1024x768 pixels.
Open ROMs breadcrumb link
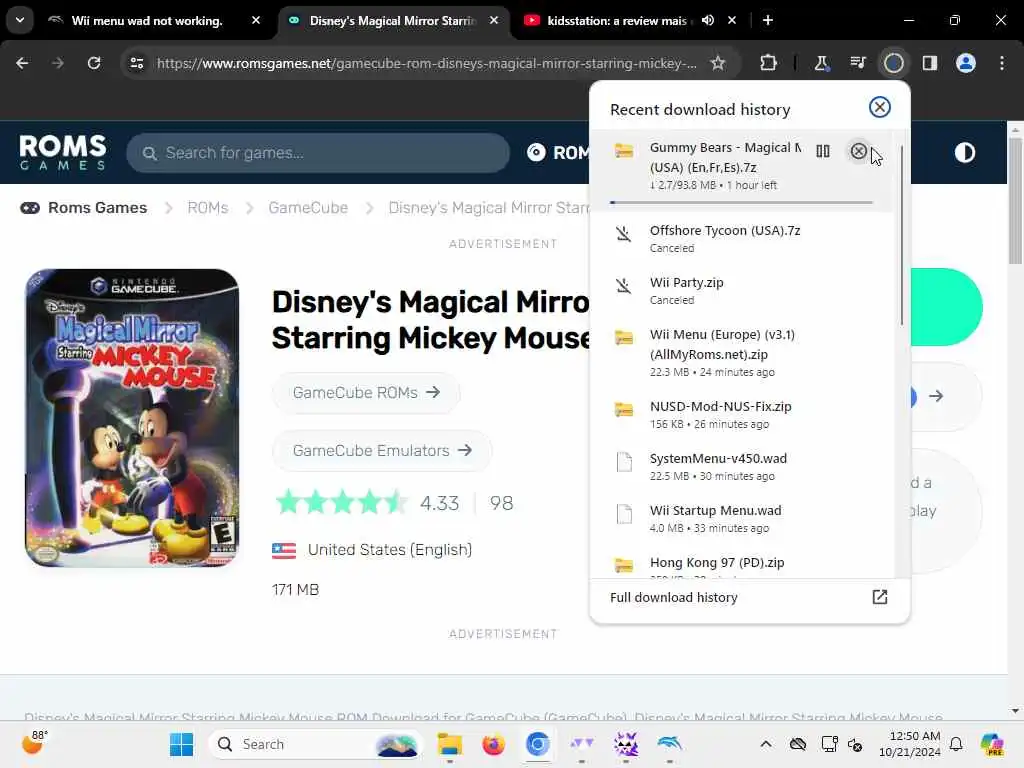pos(208,208)
